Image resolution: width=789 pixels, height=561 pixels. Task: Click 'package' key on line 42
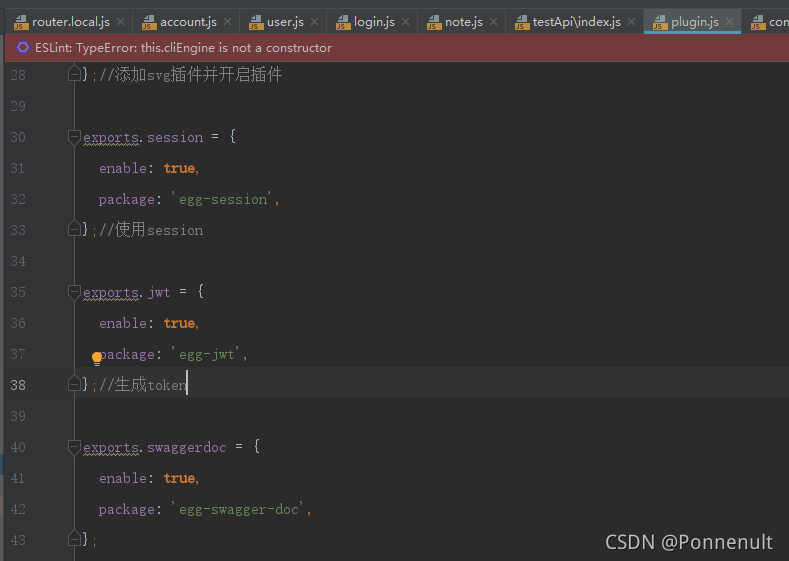(127, 510)
